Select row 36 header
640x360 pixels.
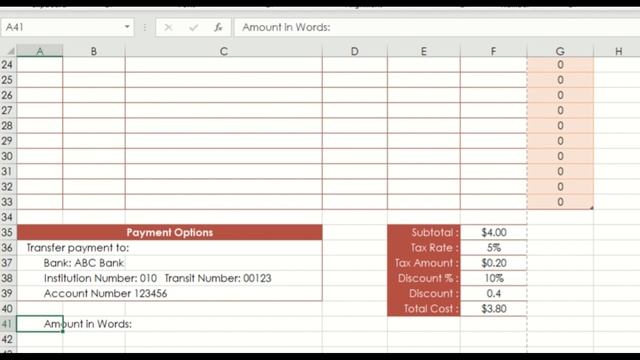(8, 248)
